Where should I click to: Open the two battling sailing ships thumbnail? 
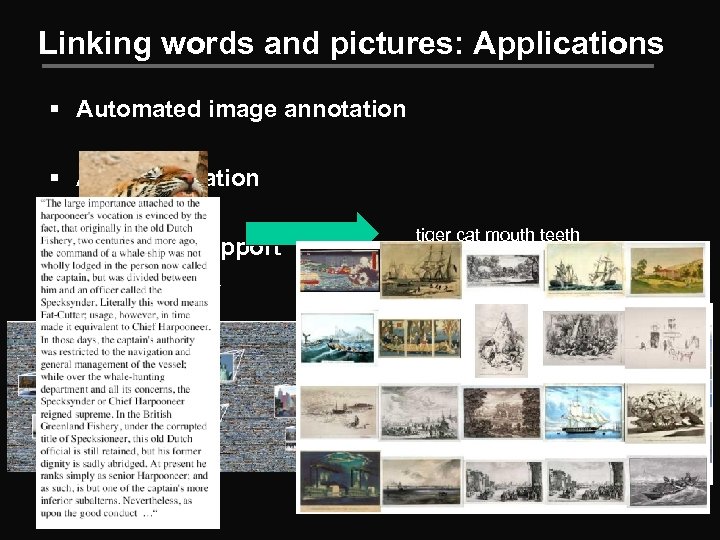pyautogui.click(x=585, y=270)
